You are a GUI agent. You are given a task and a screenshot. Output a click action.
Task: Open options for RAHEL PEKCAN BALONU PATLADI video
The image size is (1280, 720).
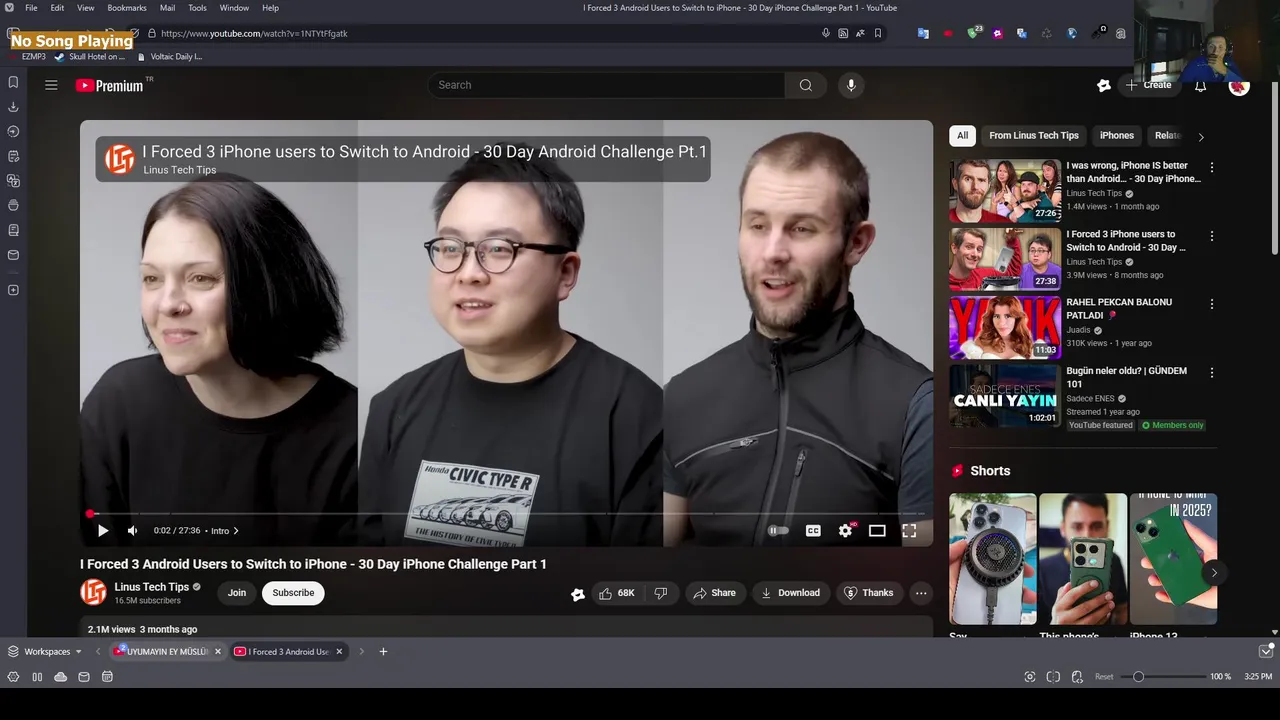(1212, 304)
